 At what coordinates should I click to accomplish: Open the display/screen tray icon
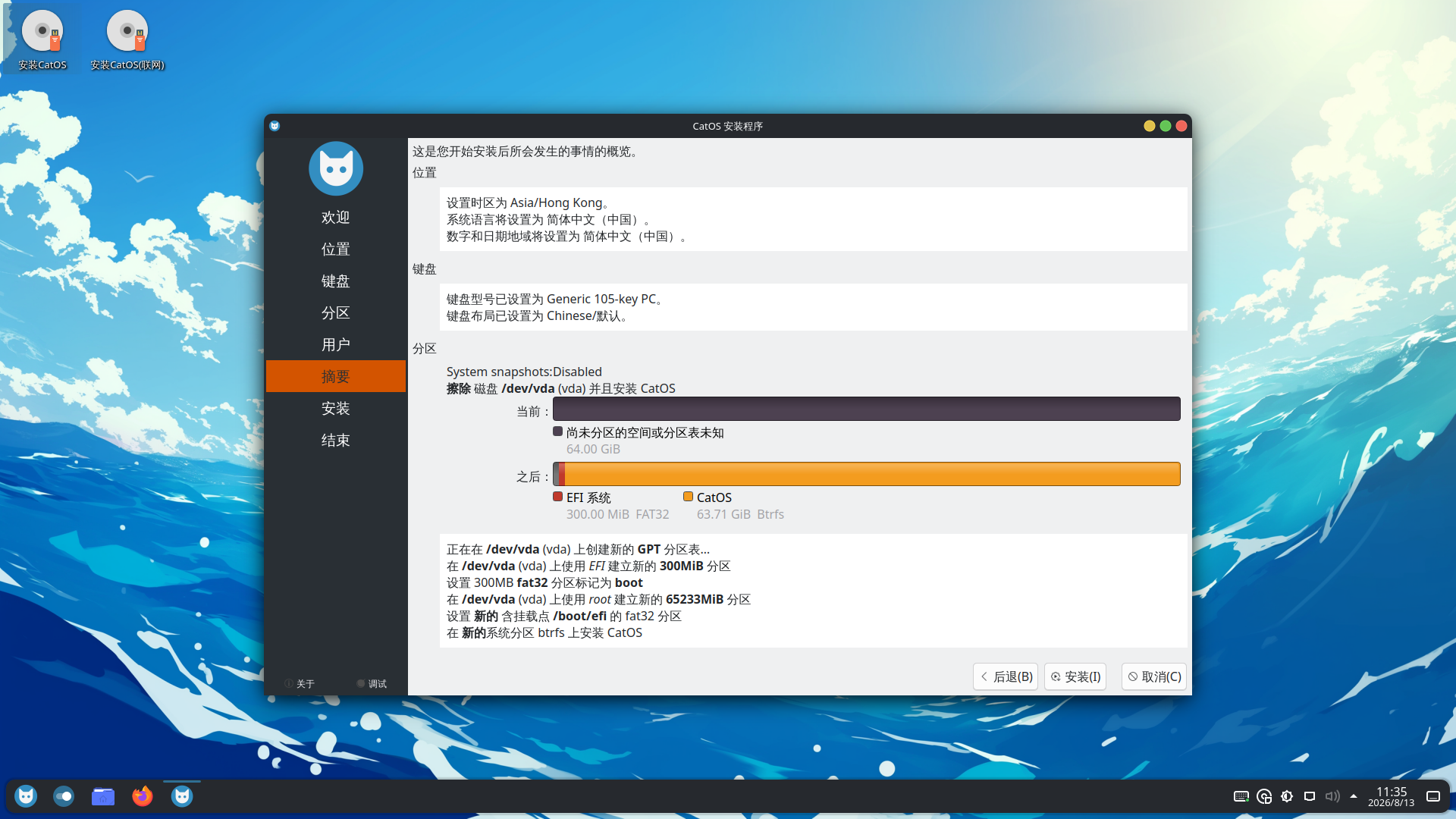(x=1310, y=796)
